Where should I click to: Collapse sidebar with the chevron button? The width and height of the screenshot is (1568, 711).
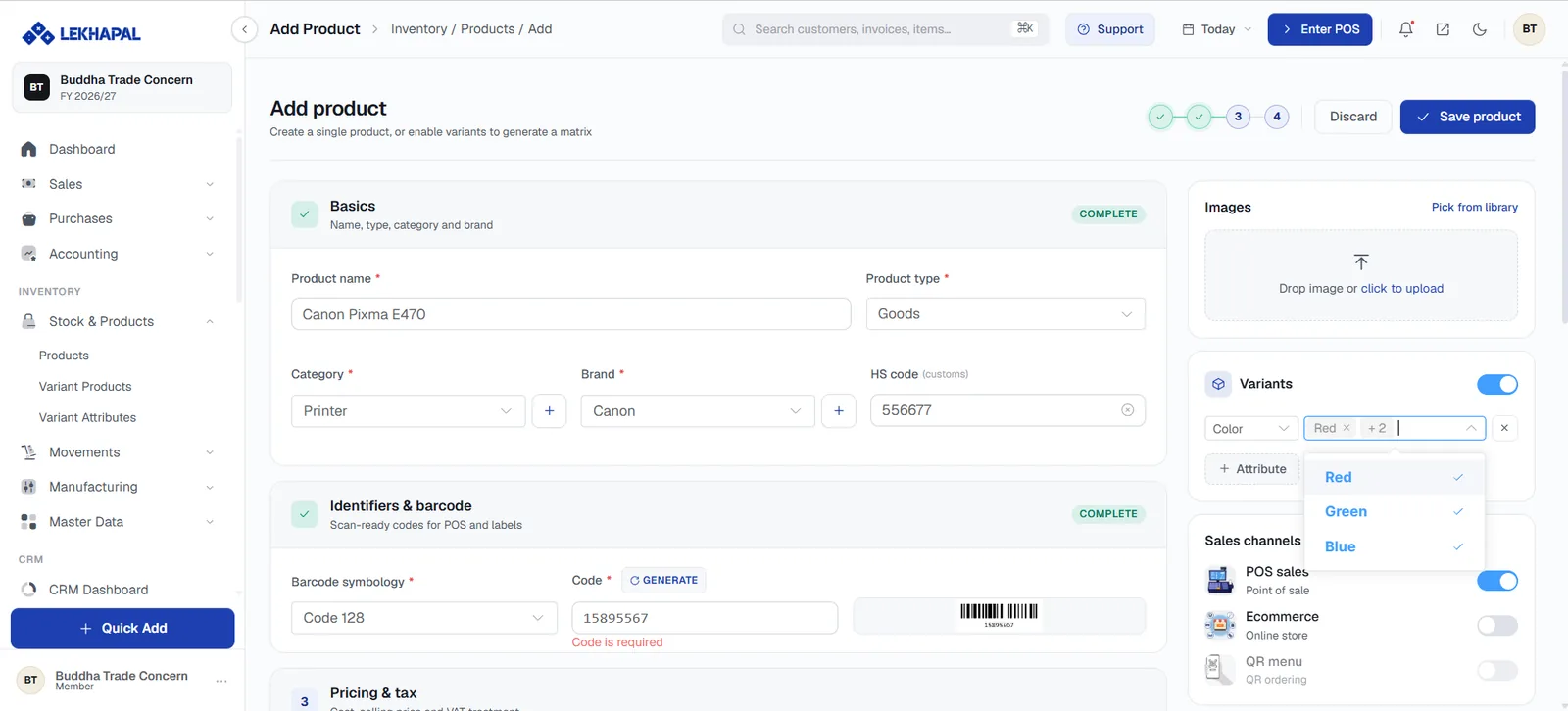click(x=244, y=29)
